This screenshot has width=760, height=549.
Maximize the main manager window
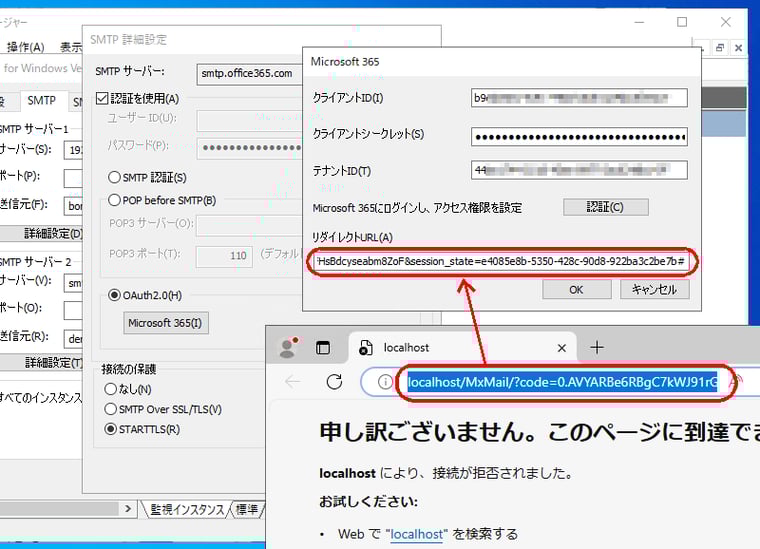coord(682,22)
